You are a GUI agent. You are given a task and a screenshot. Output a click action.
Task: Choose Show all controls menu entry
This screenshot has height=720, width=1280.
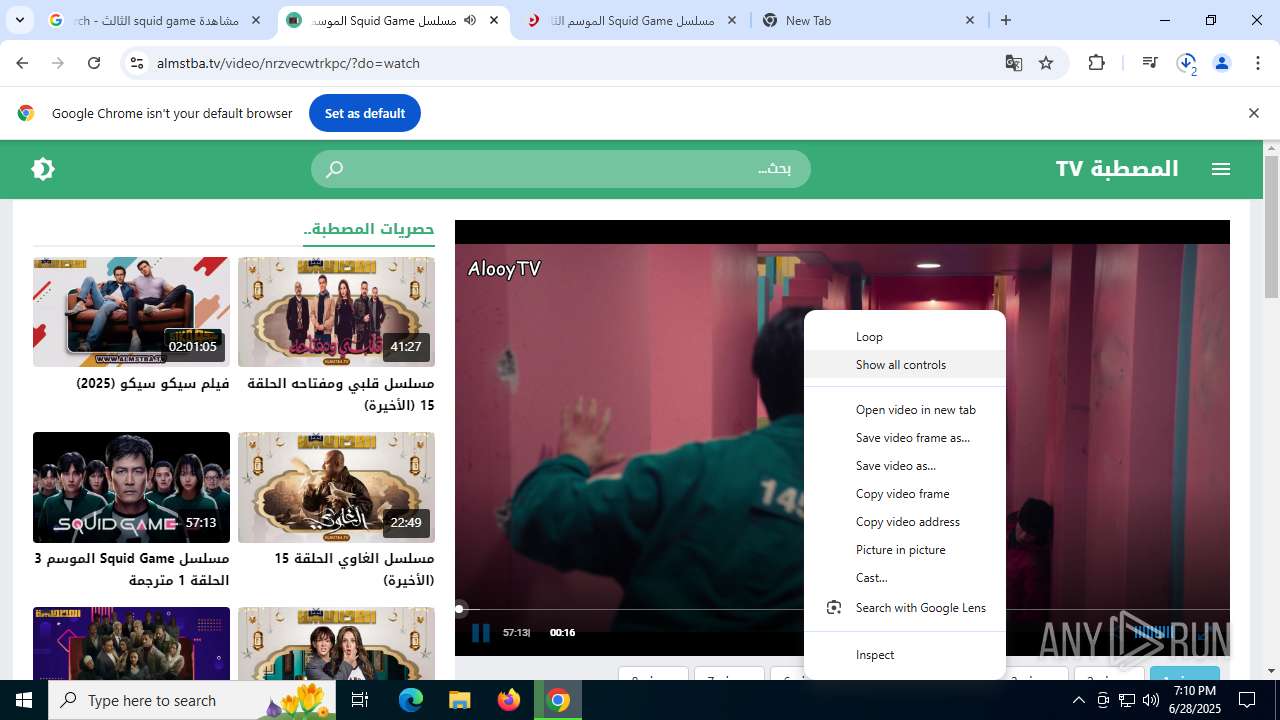[905, 365]
